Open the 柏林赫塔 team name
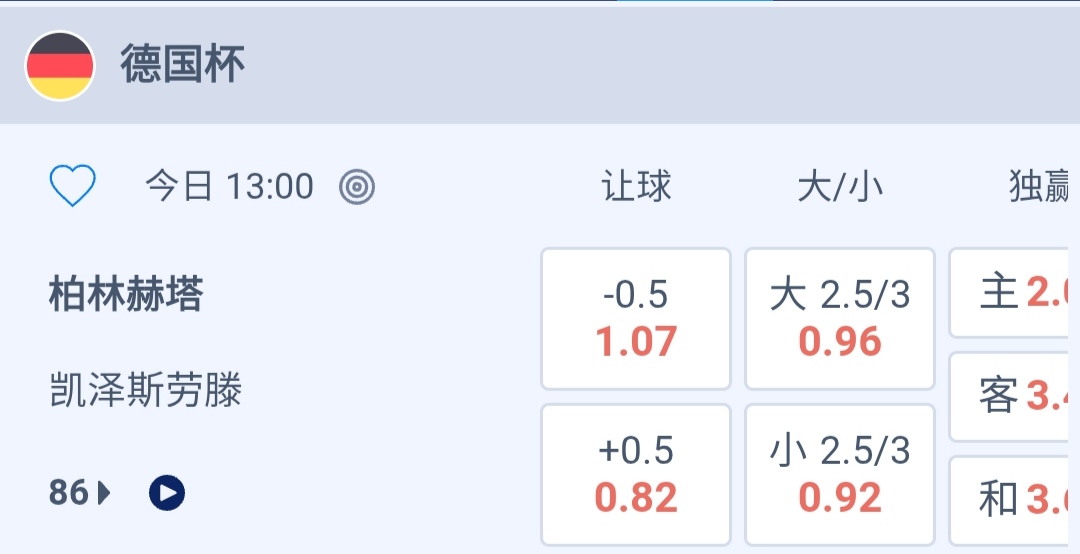Image resolution: width=1080 pixels, height=554 pixels. [x=126, y=295]
